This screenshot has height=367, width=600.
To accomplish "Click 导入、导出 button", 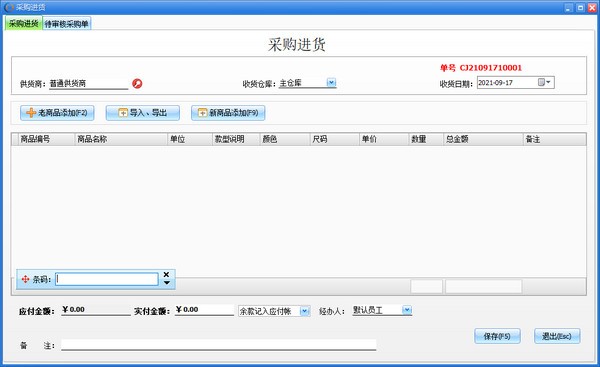I will coord(142,113).
